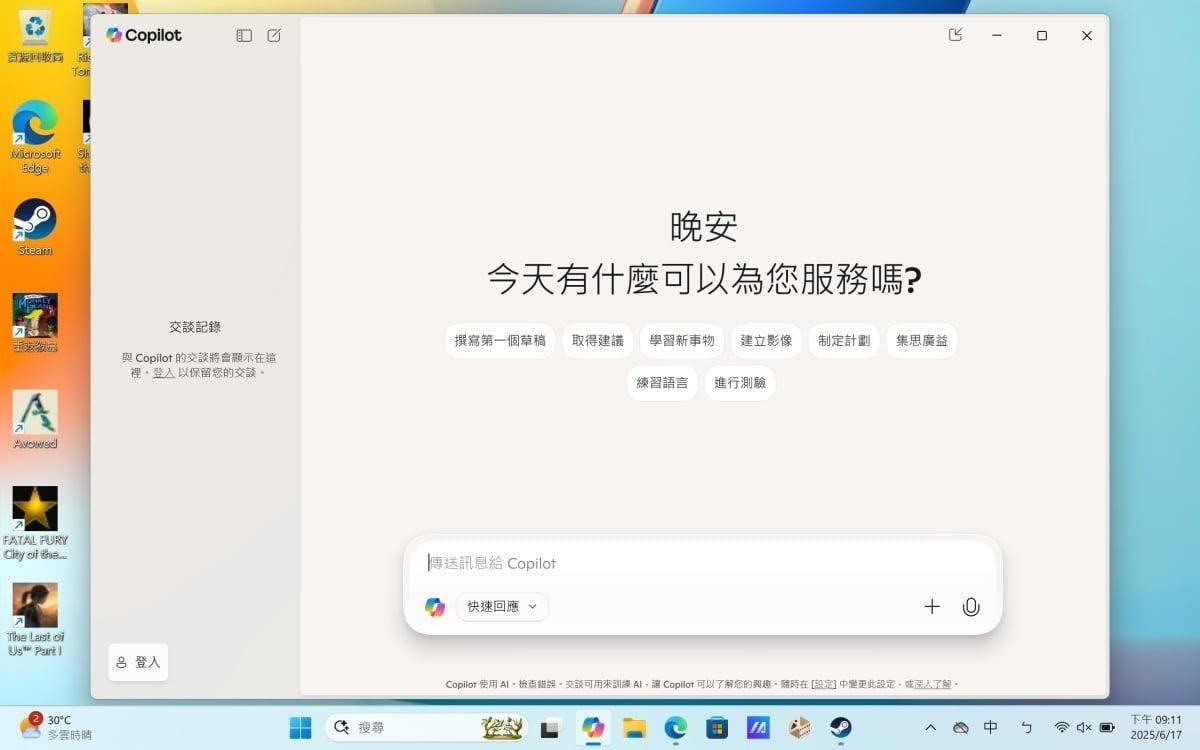Viewport: 1200px width, 750px height.
Task: Click the 撰寫第一個草稿 suggestion chip
Action: (x=500, y=341)
